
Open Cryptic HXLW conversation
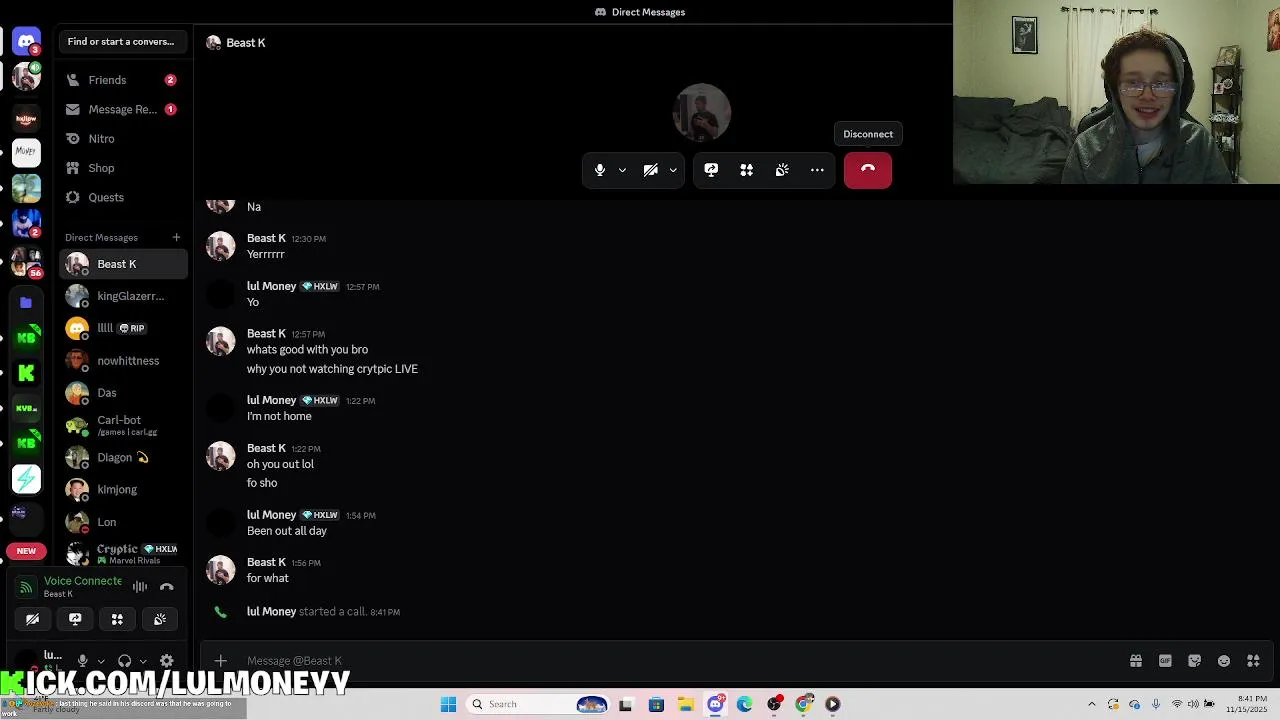pos(123,553)
